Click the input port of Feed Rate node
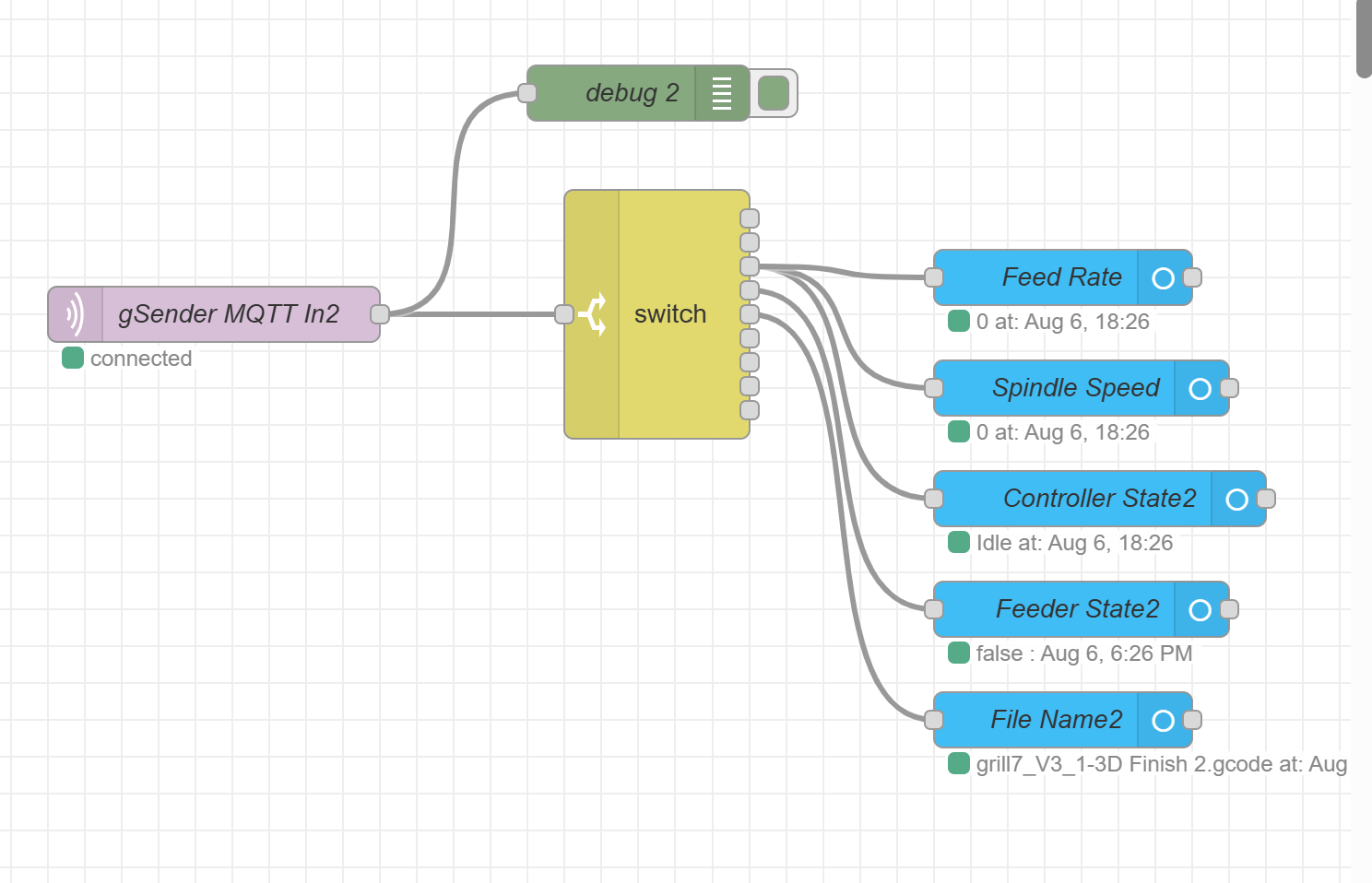Image resolution: width=1372 pixels, height=883 pixels. point(934,277)
